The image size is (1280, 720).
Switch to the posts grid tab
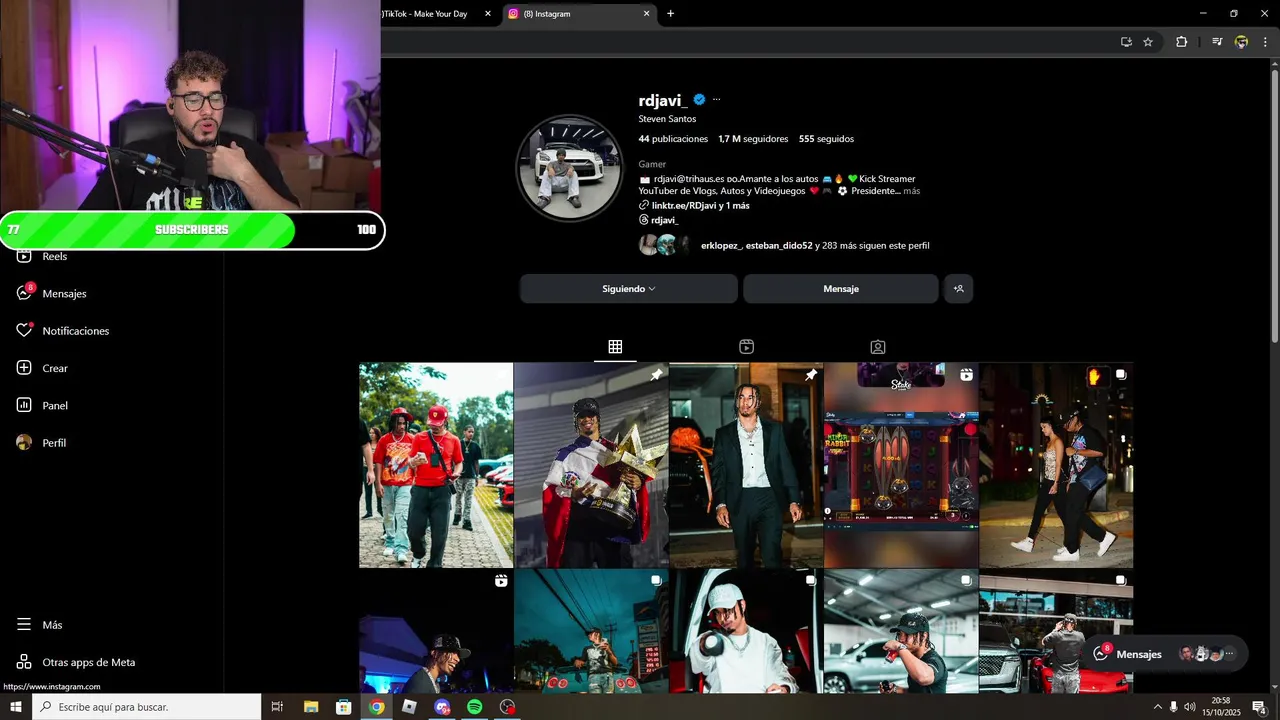click(x=615, y=347)
